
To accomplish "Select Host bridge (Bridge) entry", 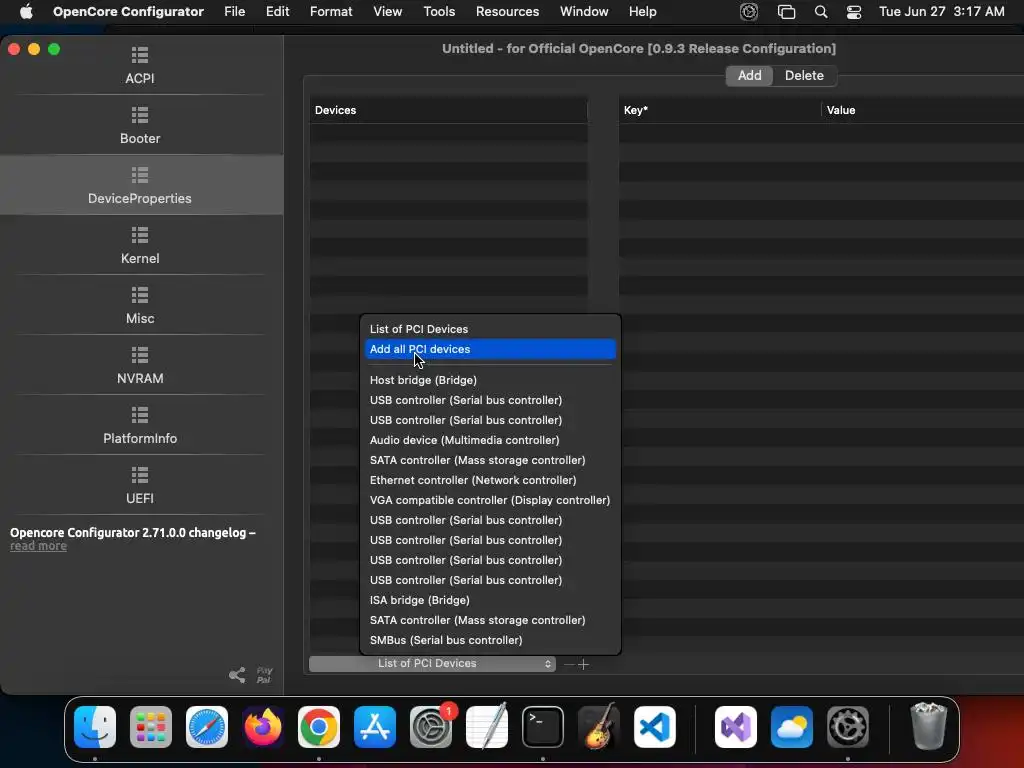I will click(x=490, y=380).
